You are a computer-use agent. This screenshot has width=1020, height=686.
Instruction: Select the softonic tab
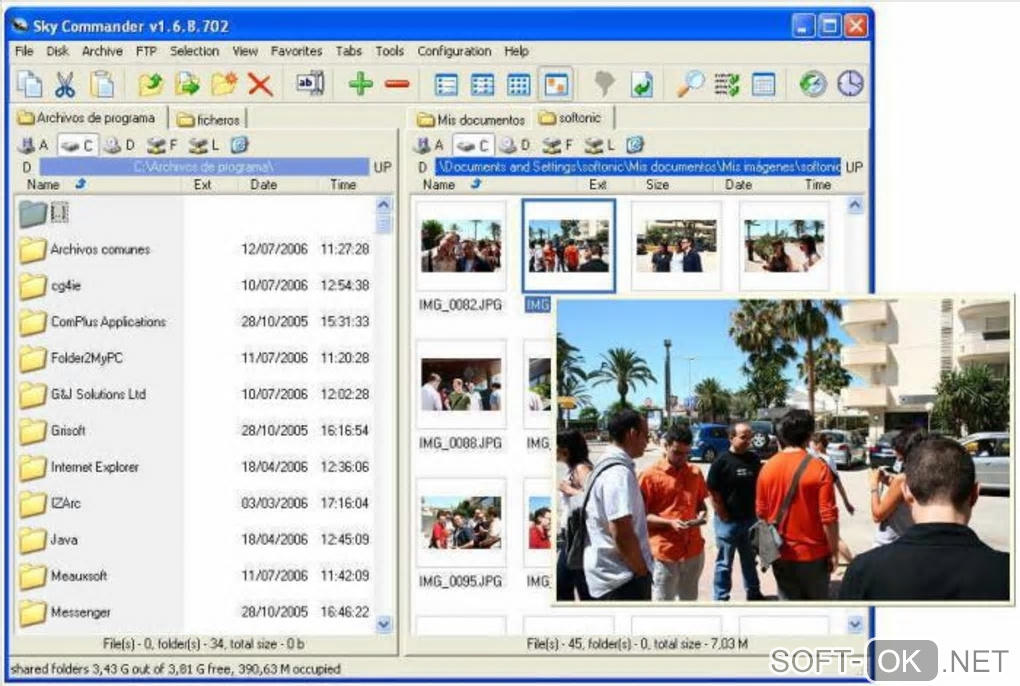click(571, 118)
